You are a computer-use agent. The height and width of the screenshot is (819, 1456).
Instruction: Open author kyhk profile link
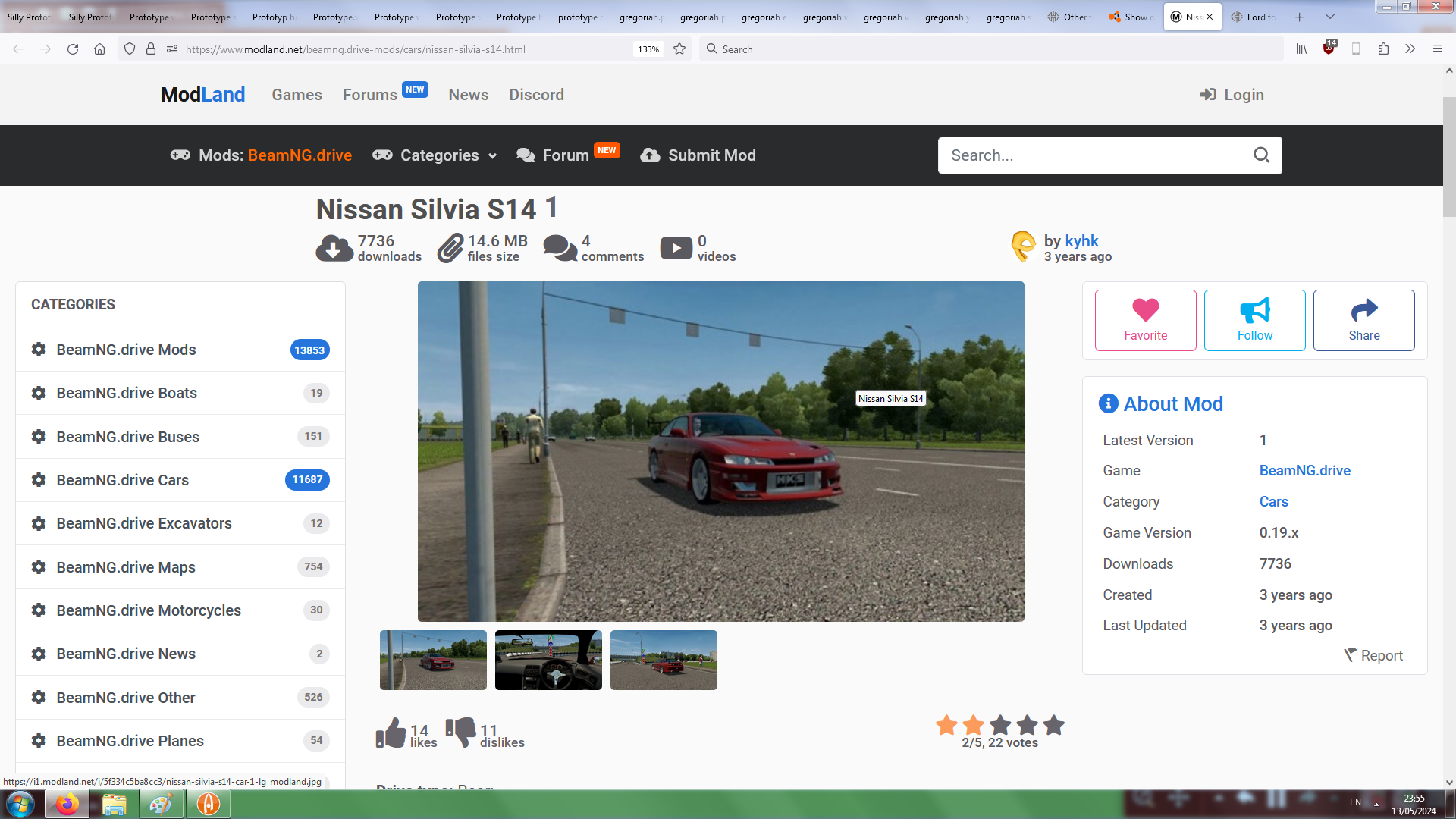[1081, 240]
